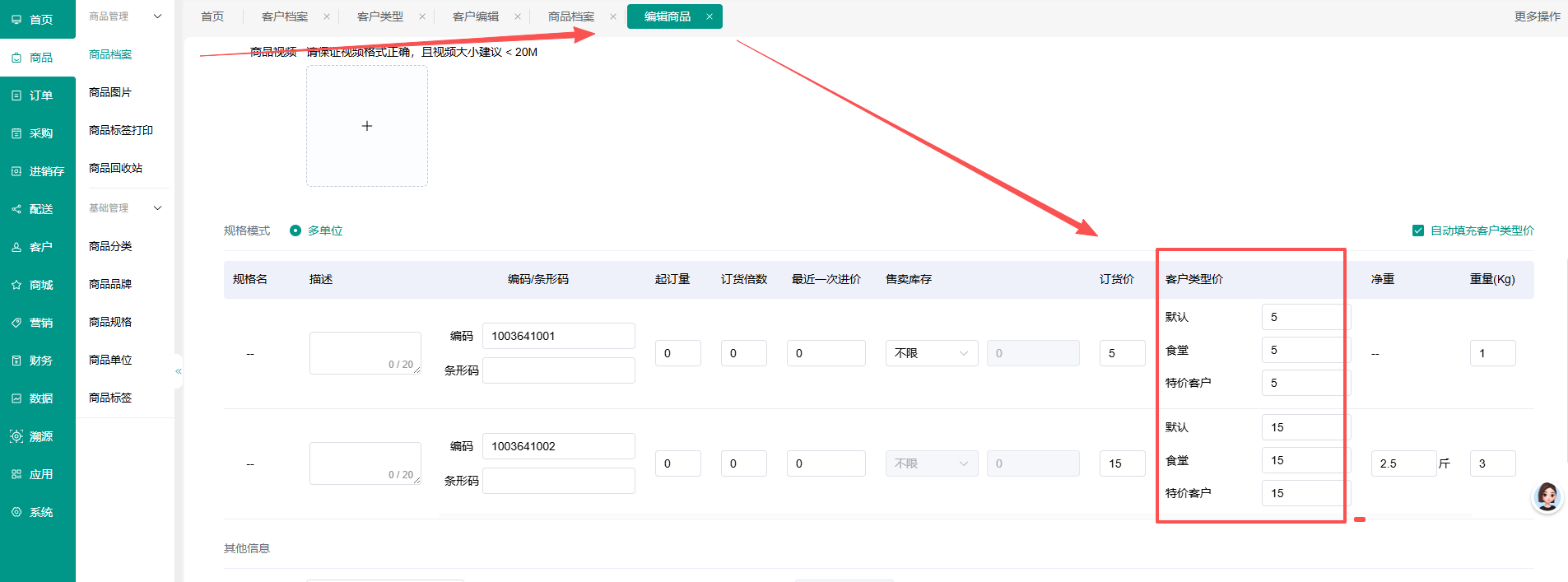
Task: Open the 系统 system settings icon
Action: point(16,512)
